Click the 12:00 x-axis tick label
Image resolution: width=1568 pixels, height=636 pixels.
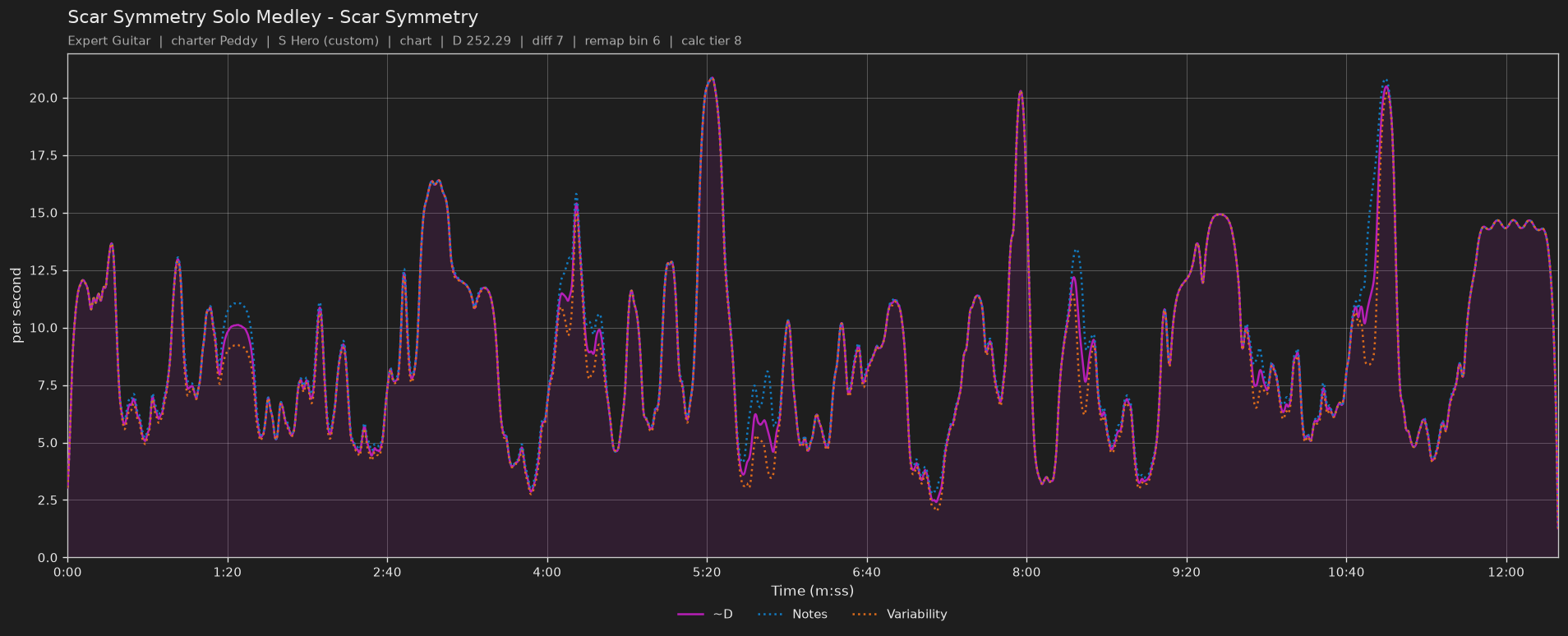point(1506,572)
